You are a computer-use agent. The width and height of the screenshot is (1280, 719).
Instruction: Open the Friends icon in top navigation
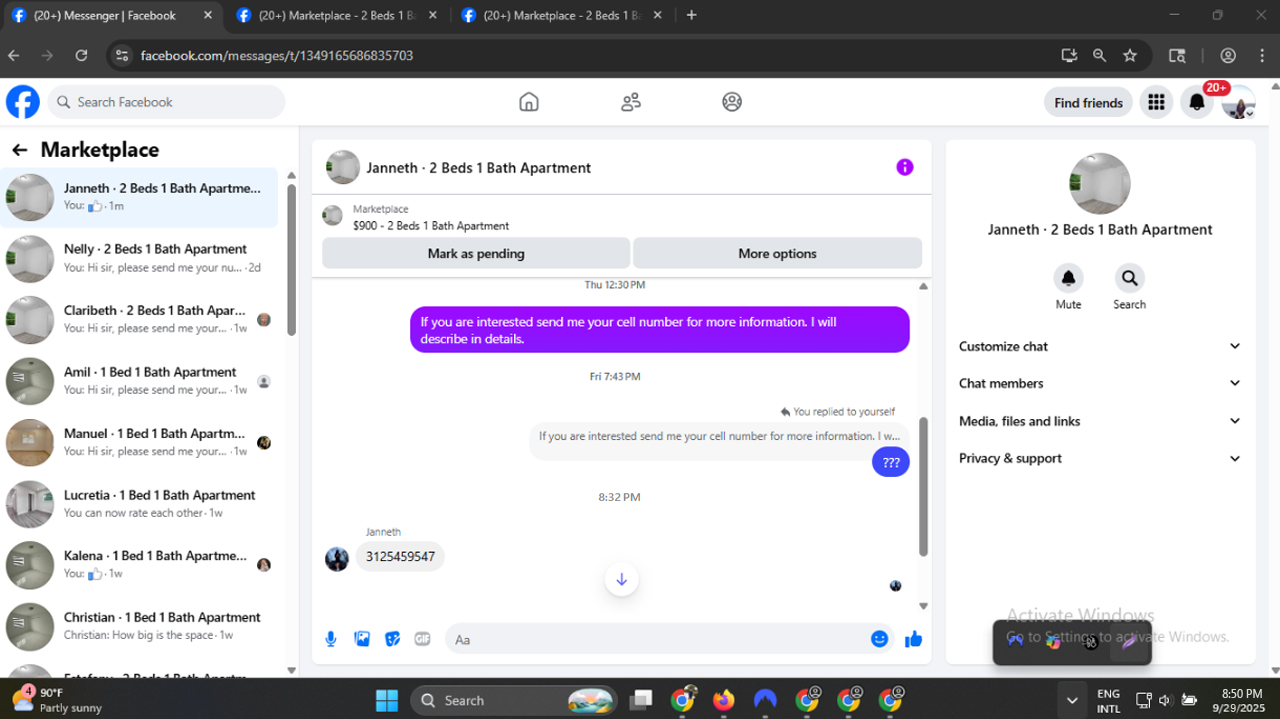[631, 102]
